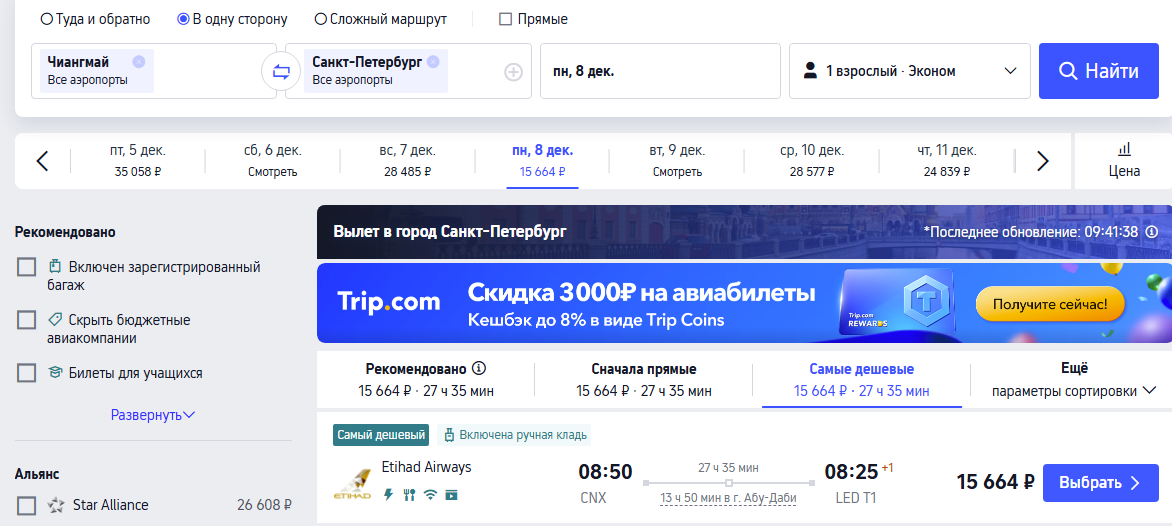Image resolution: width=1172 pixels, height=526 pixels.
Task: Click info icon next to Рекомендовано sort
Action: tap(479, 368)
